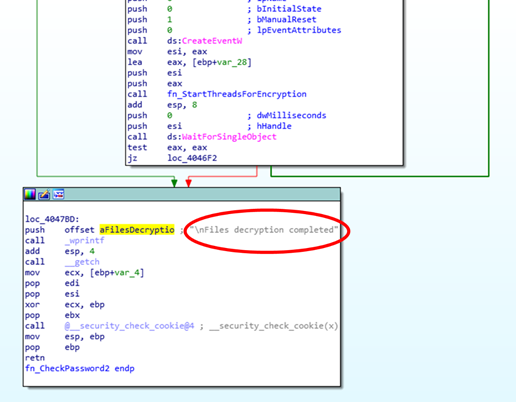Click the WaitForSingleObject import name
Image resolution: width=516 pixels, height=402 pixels.
tap(229, 137)
